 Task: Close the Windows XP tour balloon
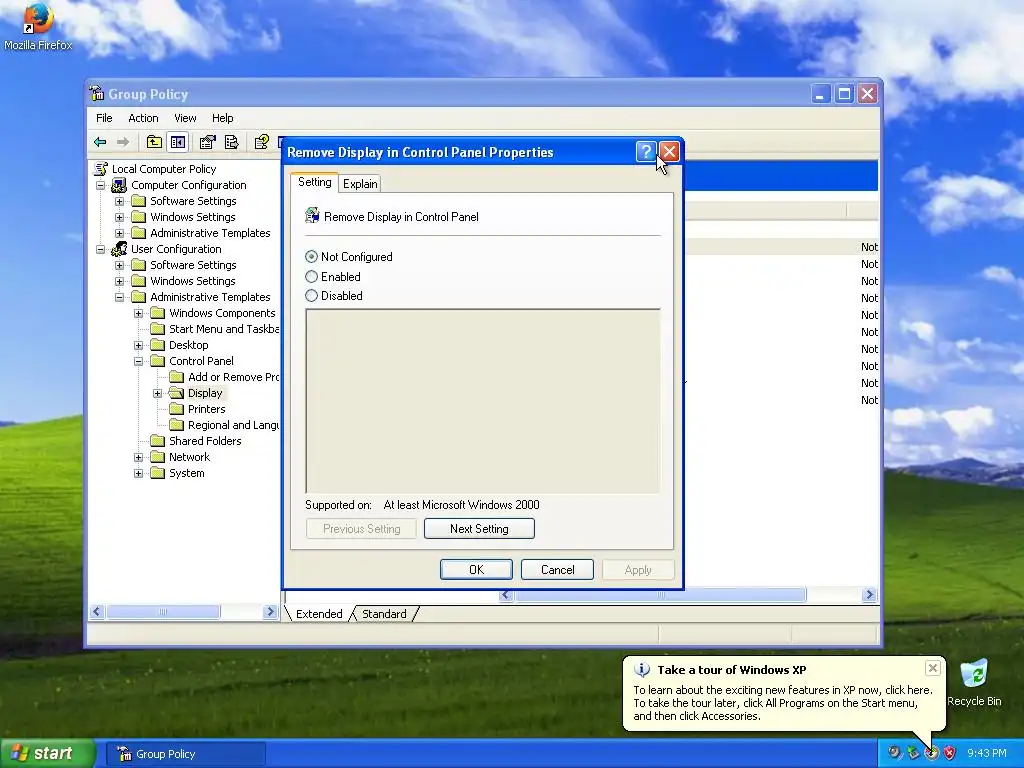933,668
